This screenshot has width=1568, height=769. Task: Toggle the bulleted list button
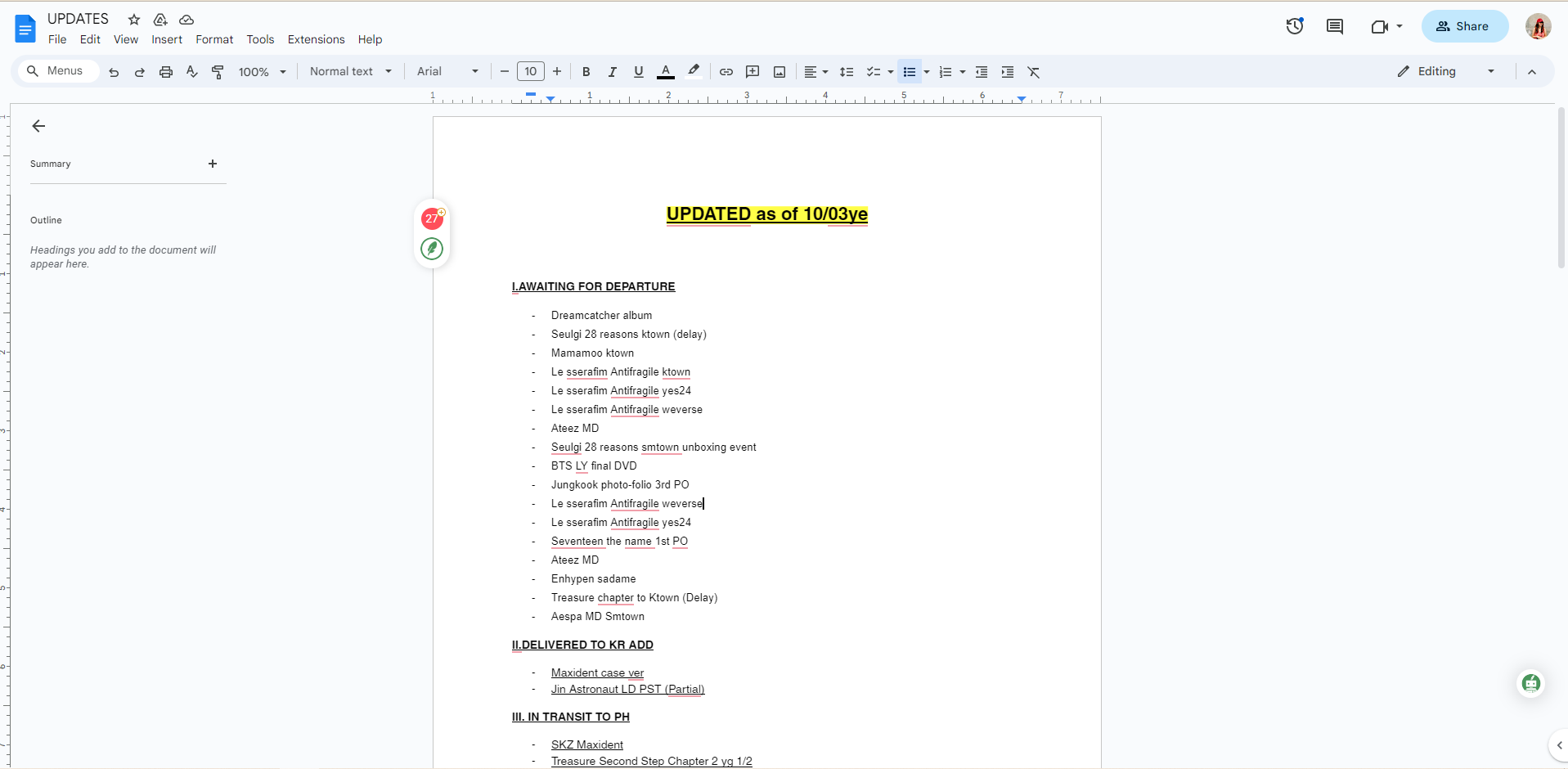[909, 72]
